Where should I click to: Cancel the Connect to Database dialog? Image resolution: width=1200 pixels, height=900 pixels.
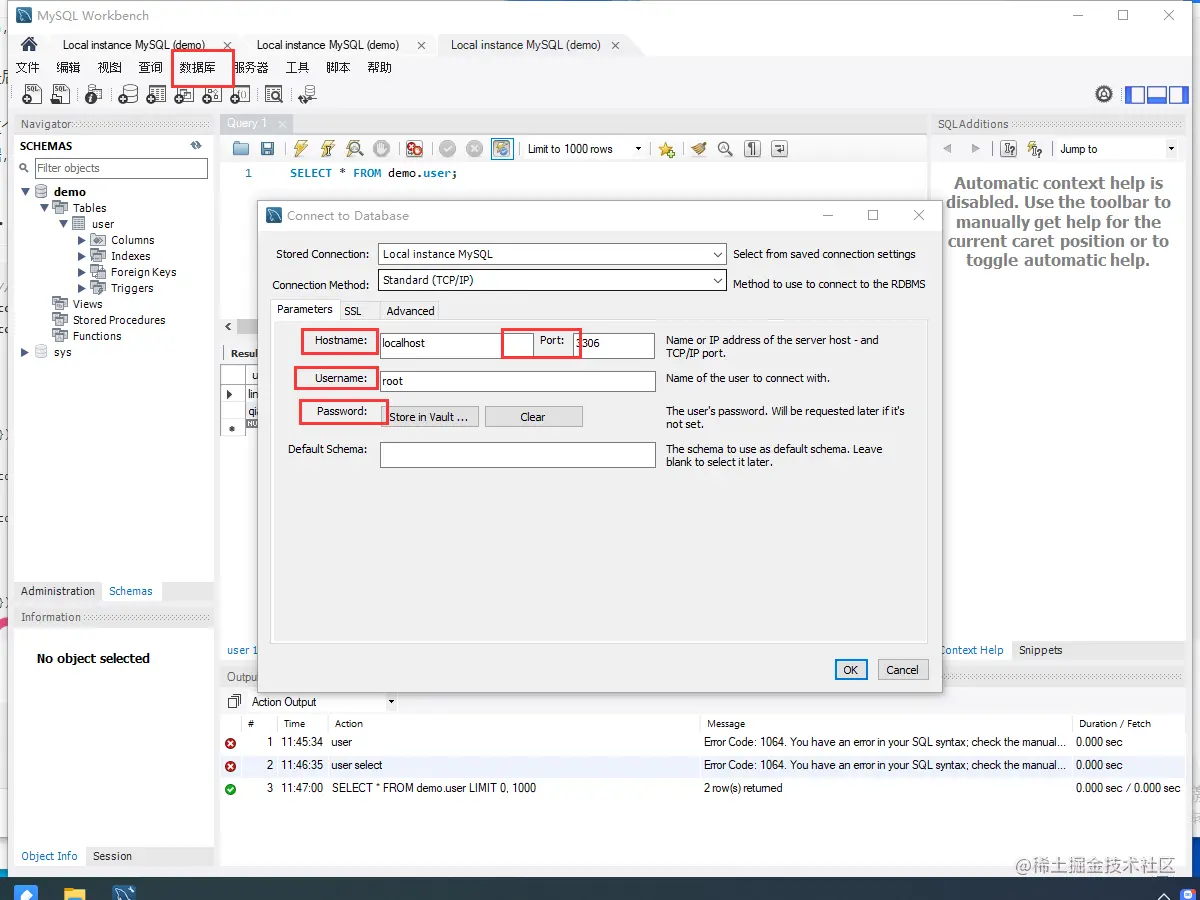pyautogui.click(x=902, y=670)
